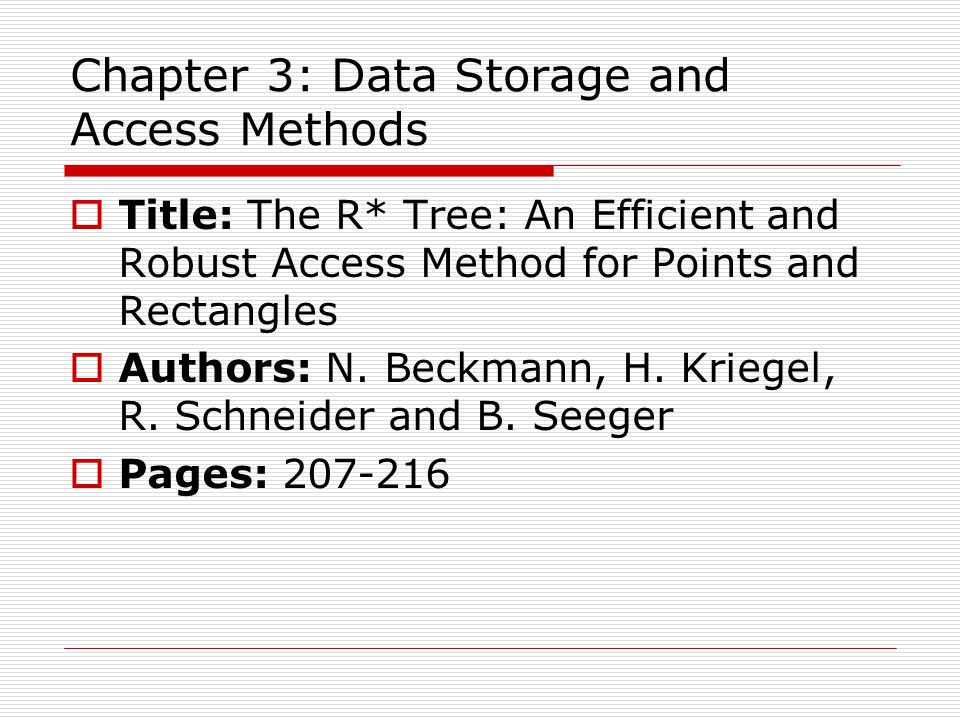Click the bold "Title:" label
This screenshot has width=960, height=720.
pos(176,215)
